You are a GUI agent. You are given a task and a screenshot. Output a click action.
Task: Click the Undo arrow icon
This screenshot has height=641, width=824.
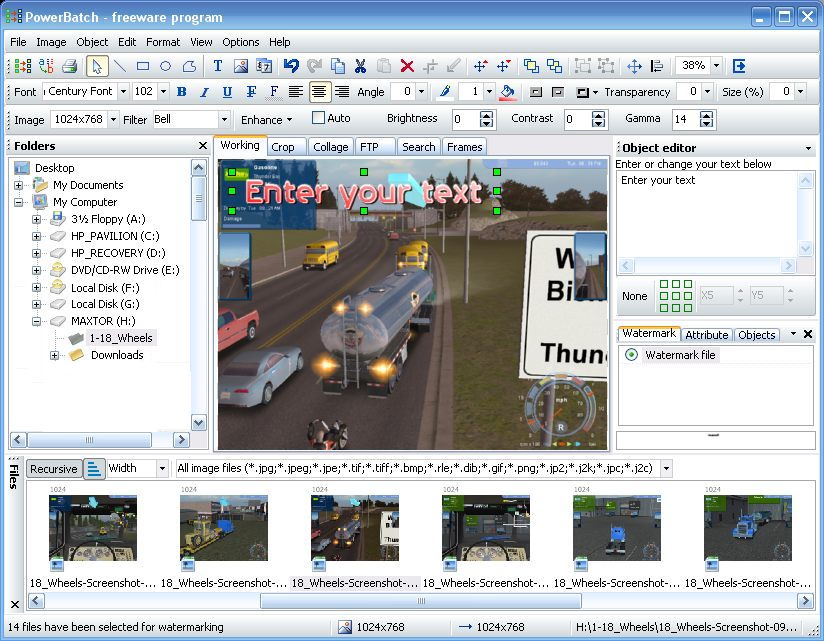pyautogui.click(x=291, y=66)
